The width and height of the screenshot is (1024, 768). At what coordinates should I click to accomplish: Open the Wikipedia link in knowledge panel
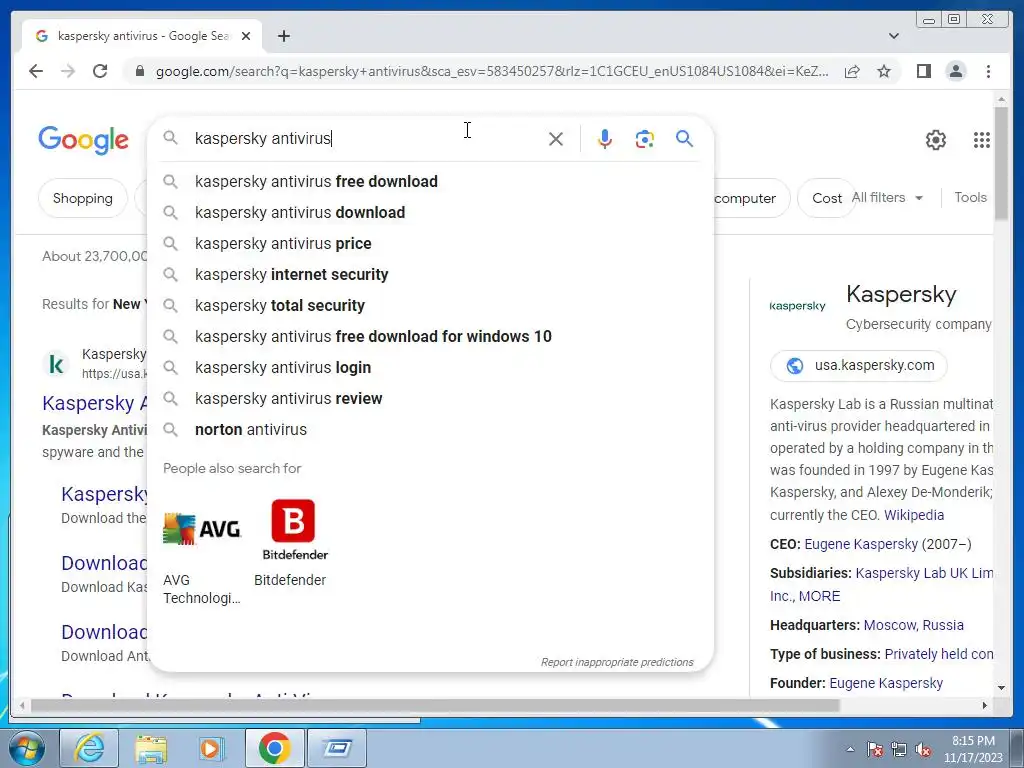[x=914, y=515]
